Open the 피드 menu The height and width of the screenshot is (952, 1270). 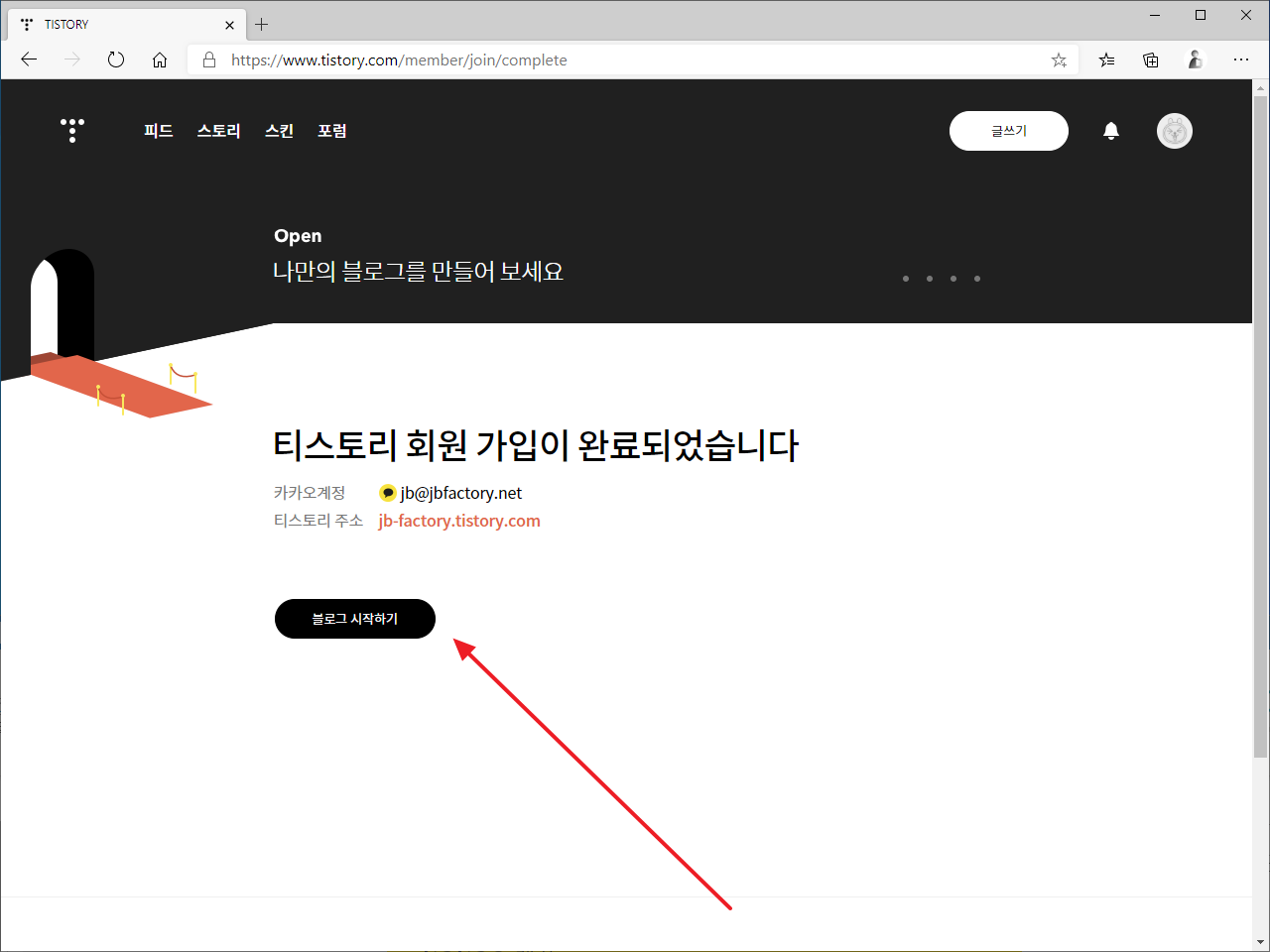click(x=159, y=131)
